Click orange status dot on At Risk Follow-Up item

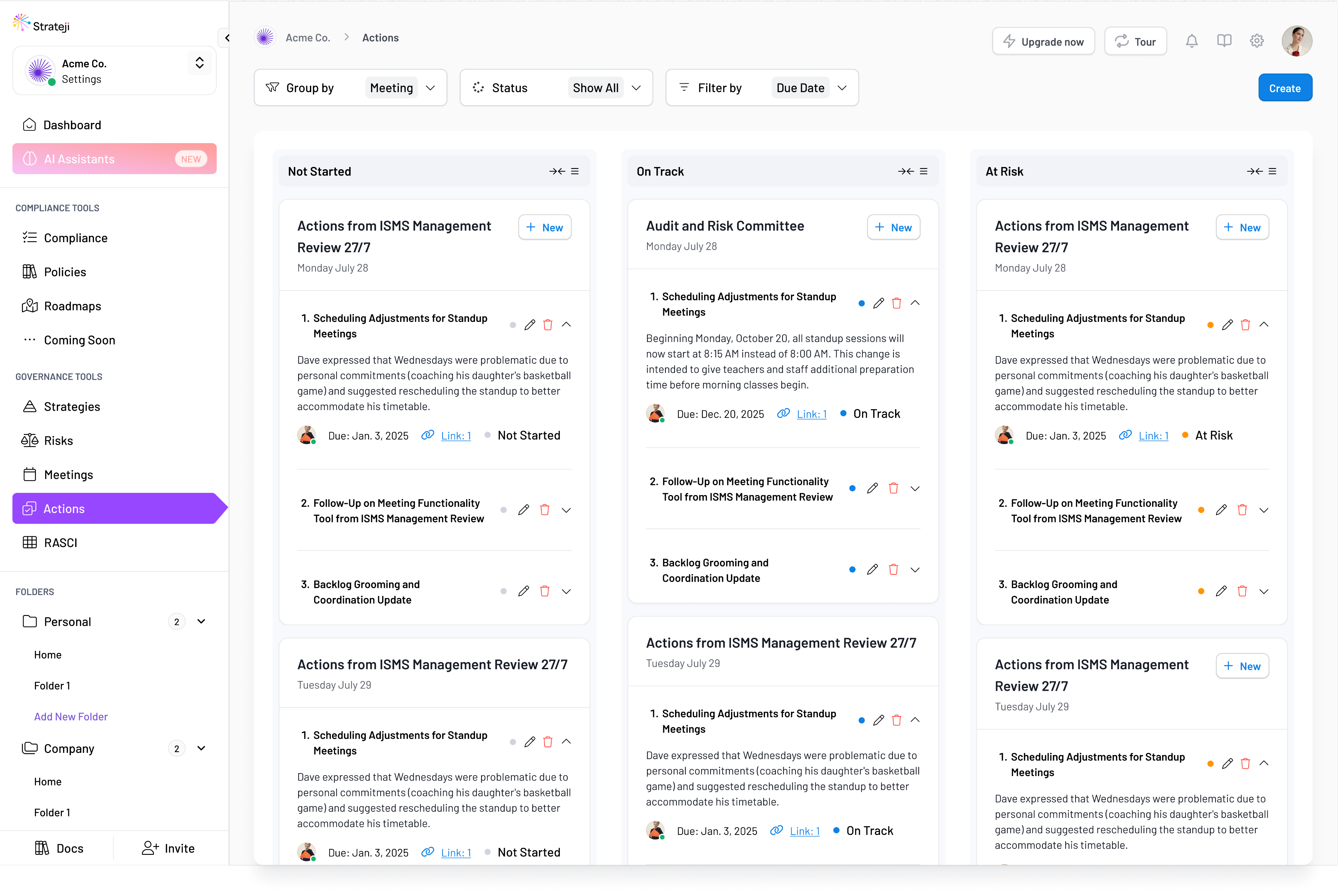coord(1201,510)
